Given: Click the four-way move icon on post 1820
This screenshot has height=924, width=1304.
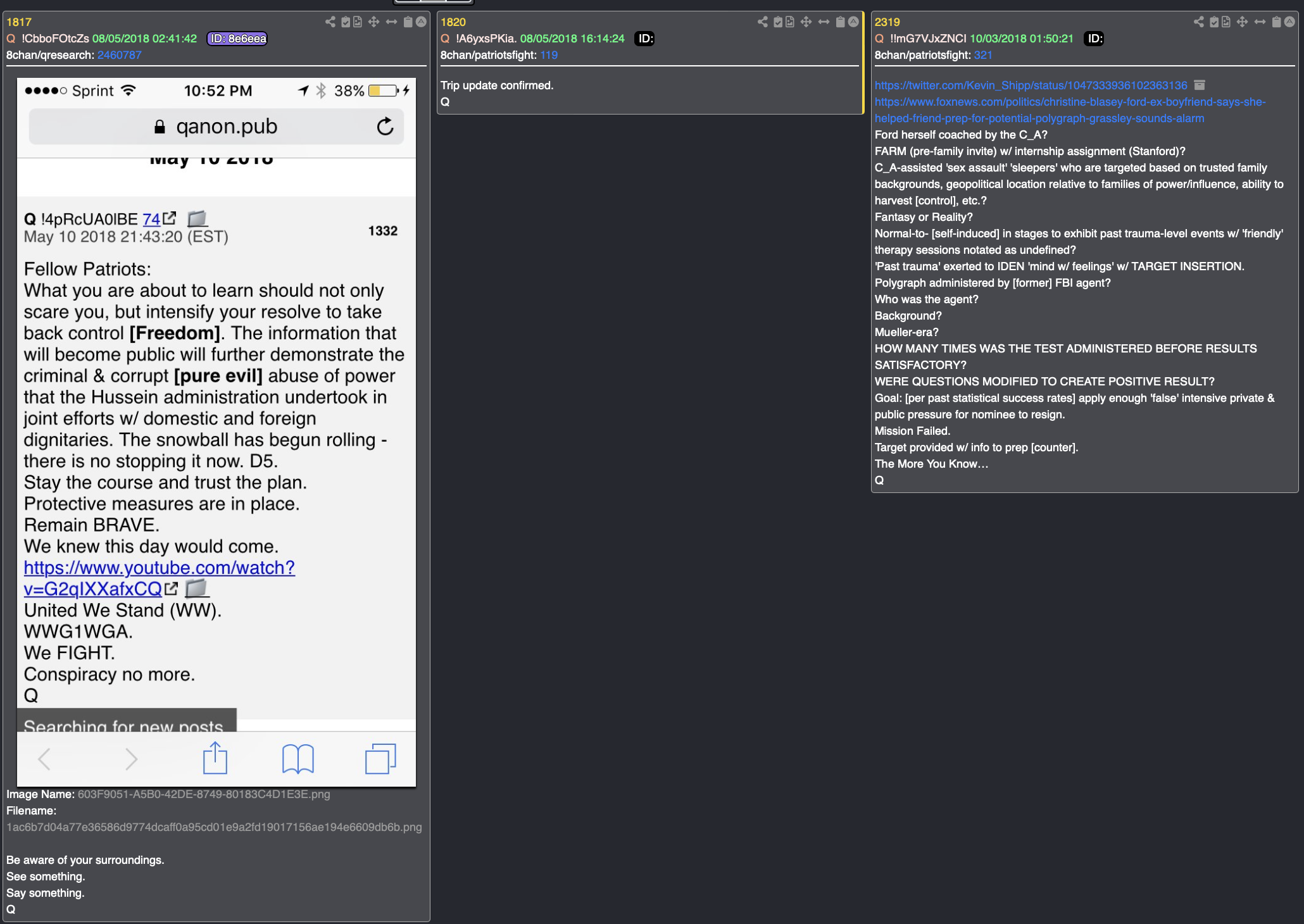Looking at the screenshot, I should (806, 22).
